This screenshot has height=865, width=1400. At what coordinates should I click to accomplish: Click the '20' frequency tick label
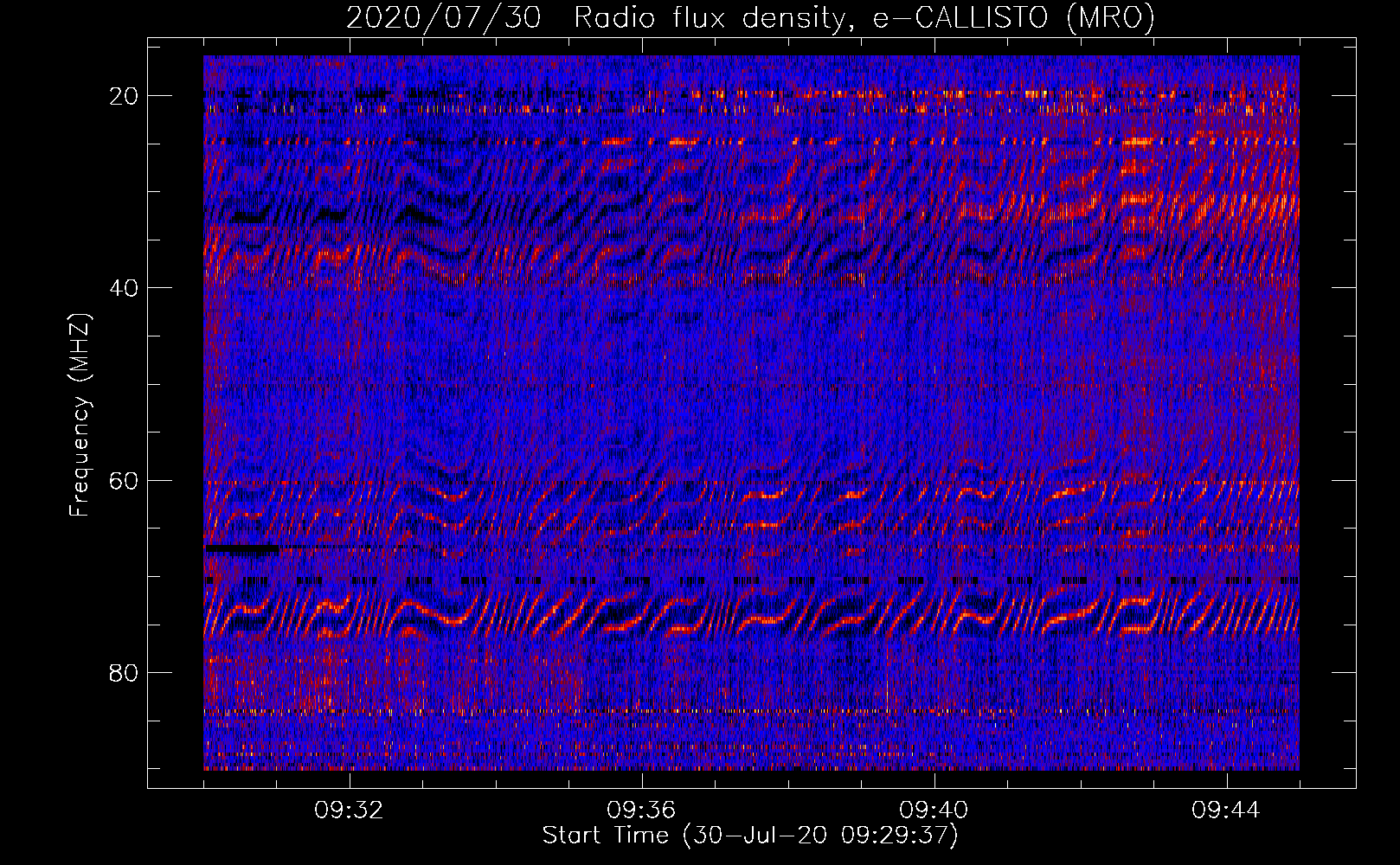click(125, 96)
